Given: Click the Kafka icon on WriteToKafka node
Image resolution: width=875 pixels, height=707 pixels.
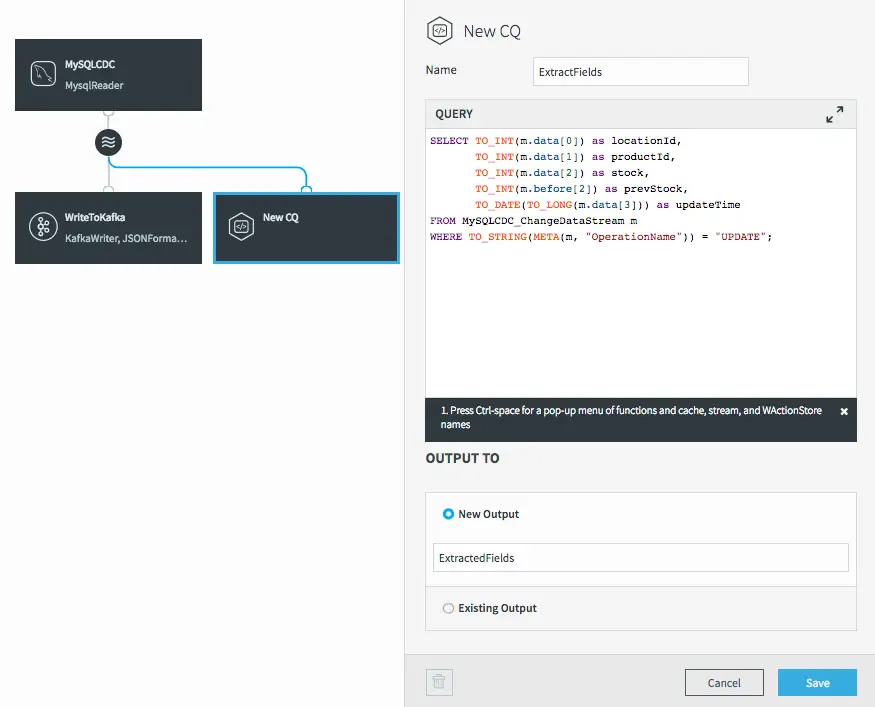Looking at the screenshot, I should click(42, 227).
